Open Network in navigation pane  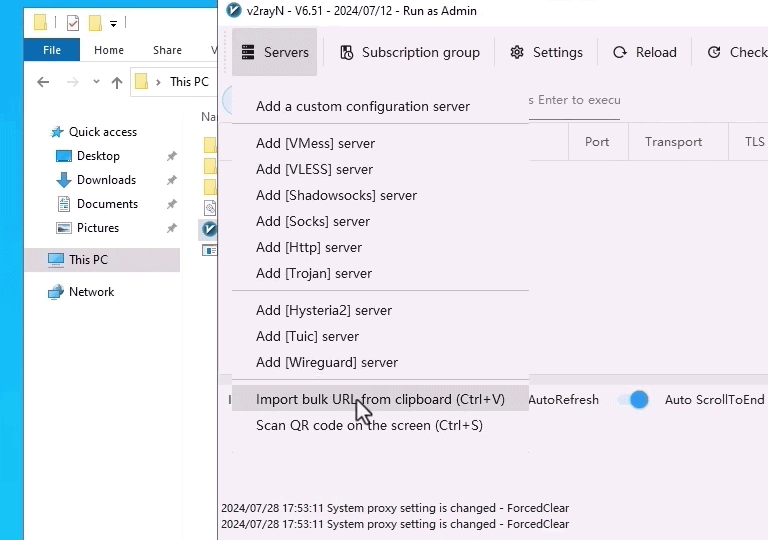[x=91, y=292]
